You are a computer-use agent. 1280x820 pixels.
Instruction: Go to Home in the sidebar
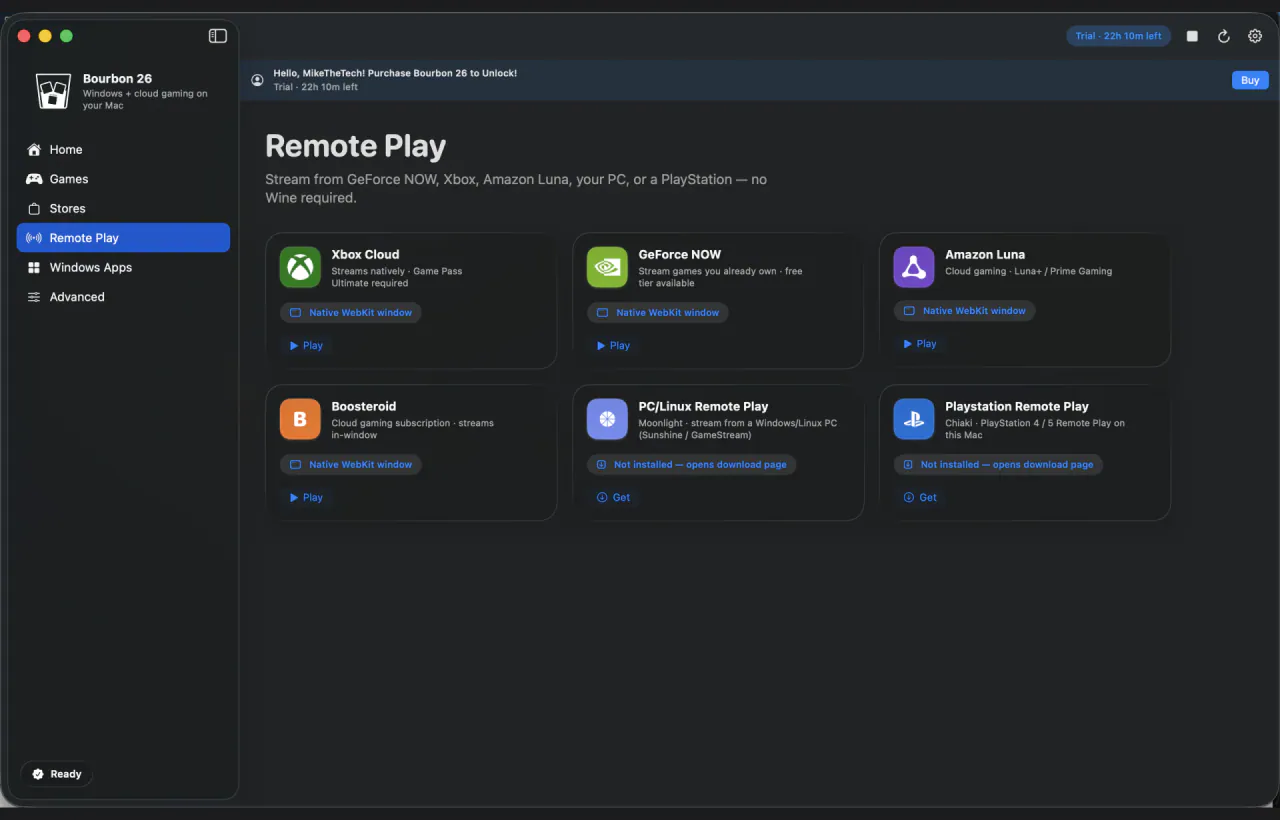(x=123, y=150)
